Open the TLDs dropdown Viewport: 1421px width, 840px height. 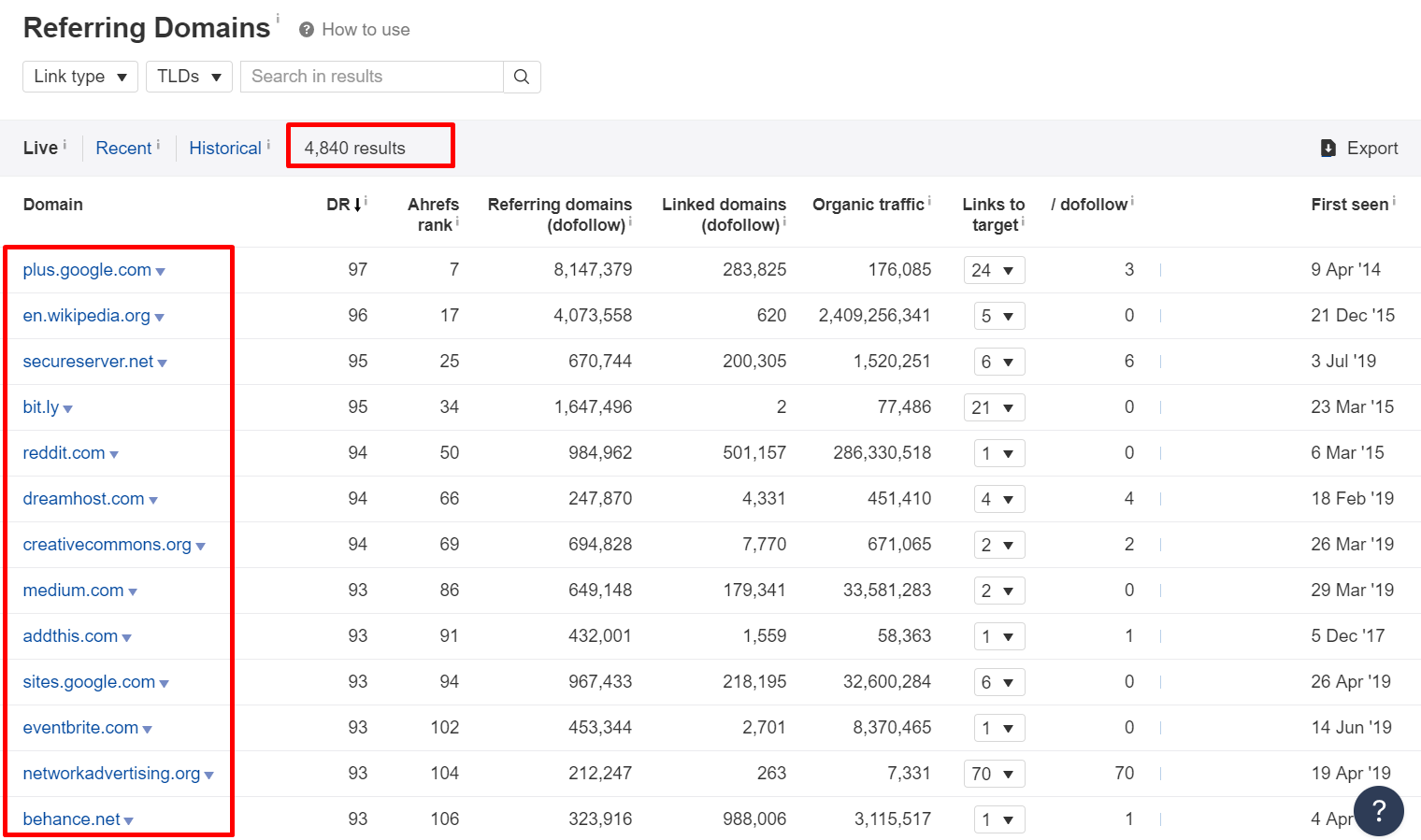189,77
